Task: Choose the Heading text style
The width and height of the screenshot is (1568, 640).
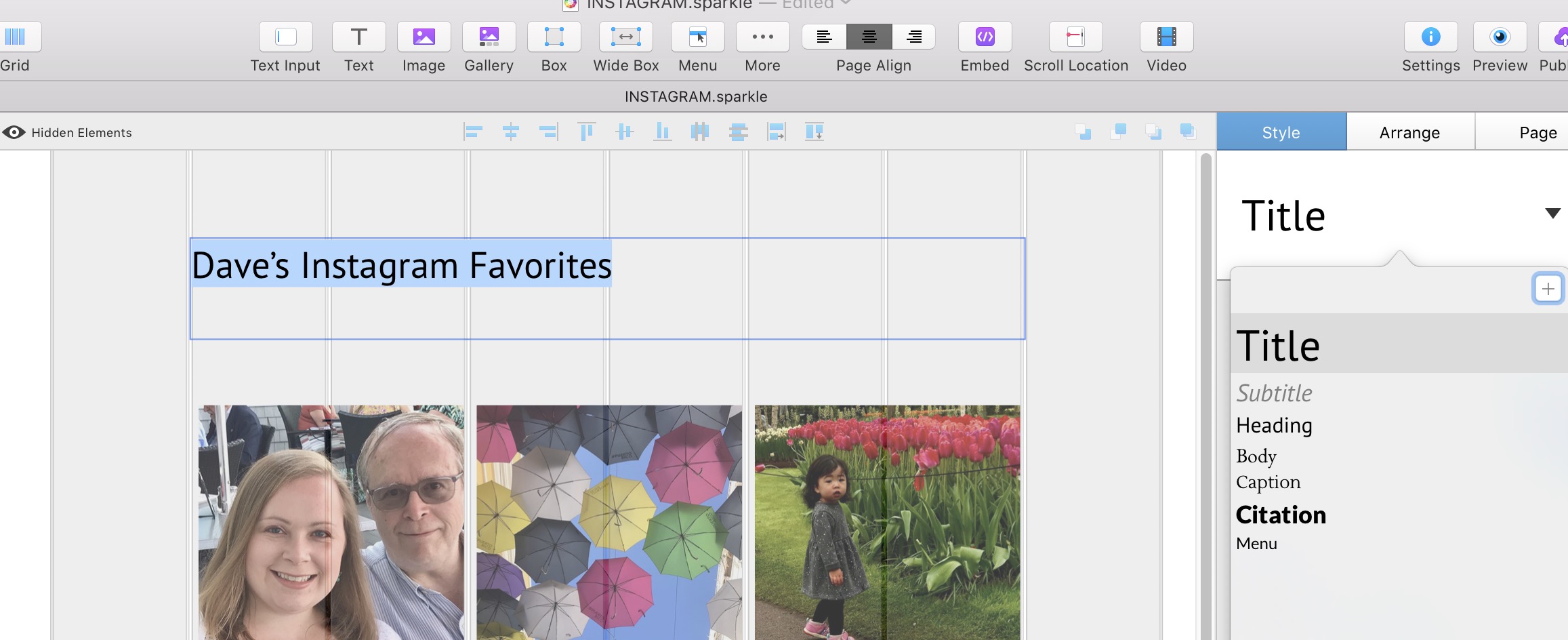Action: (x=1274, y=425)
